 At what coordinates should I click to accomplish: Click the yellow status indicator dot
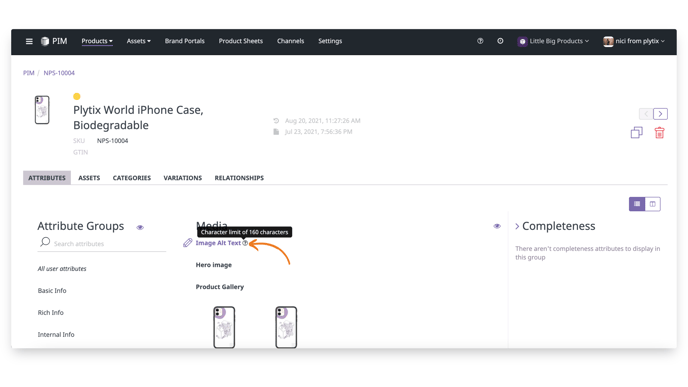pos(77,97)
